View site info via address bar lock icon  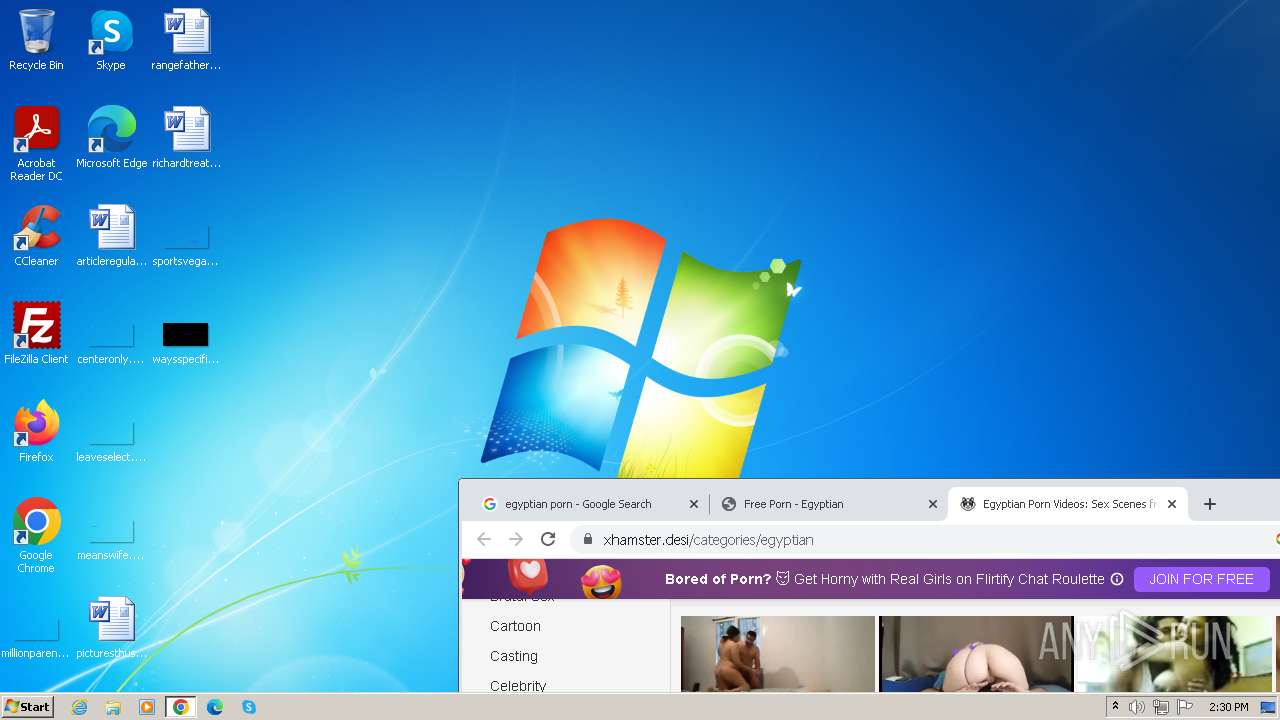(x=587, y=539)
